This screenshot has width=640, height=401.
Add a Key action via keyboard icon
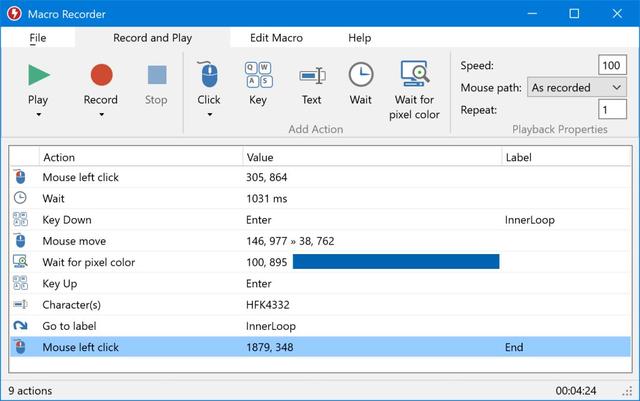point(258,75)
